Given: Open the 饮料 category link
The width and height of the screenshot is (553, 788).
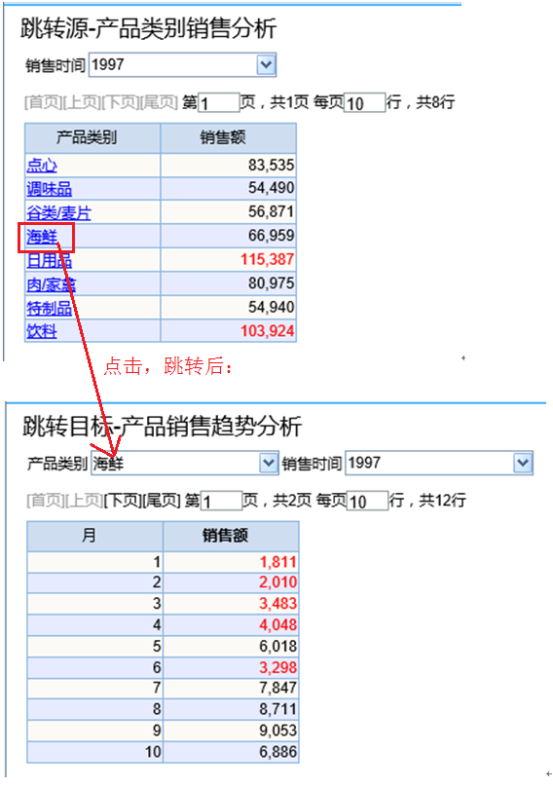Looking at the screenshot, I should pyautogui.click(x=42, y=332).
